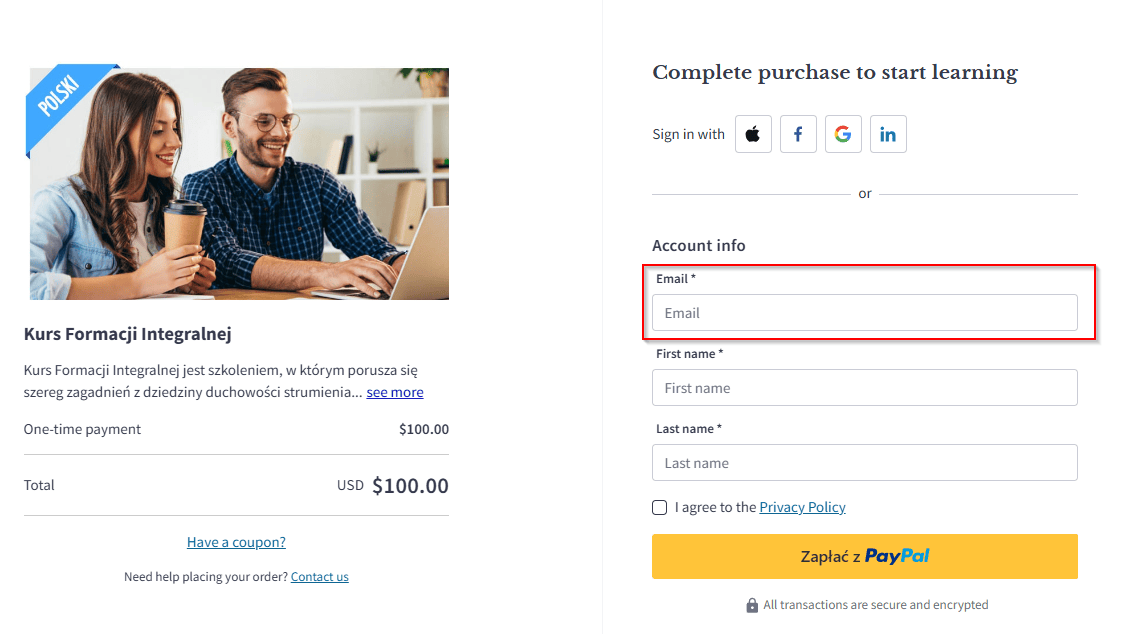Focus the Email input field
The image size is (1123, 634).
(864, 313)
